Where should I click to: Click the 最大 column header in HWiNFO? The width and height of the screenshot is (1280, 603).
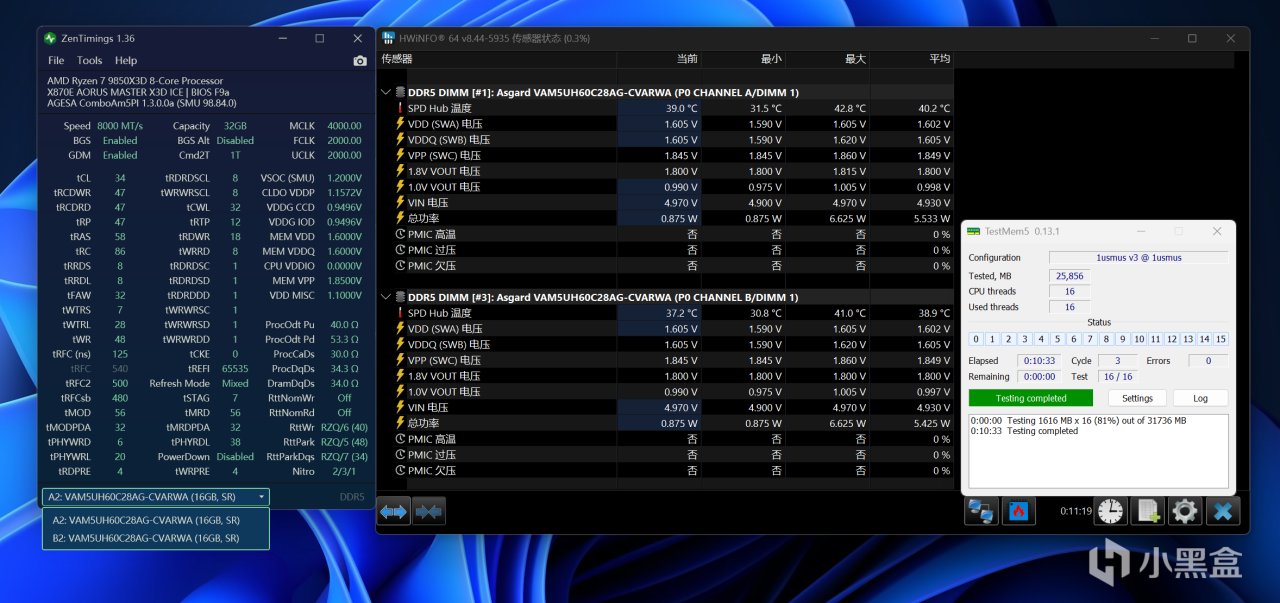(x=854, y=59)
